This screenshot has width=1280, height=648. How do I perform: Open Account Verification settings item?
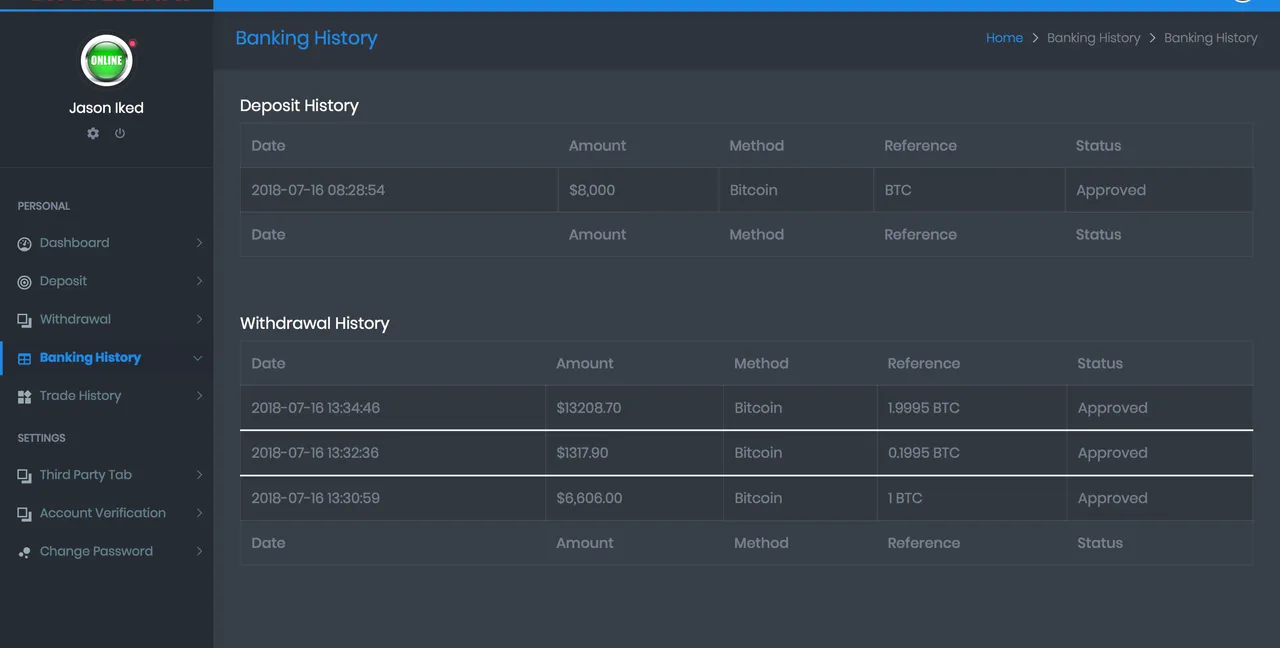pos(107,513)
